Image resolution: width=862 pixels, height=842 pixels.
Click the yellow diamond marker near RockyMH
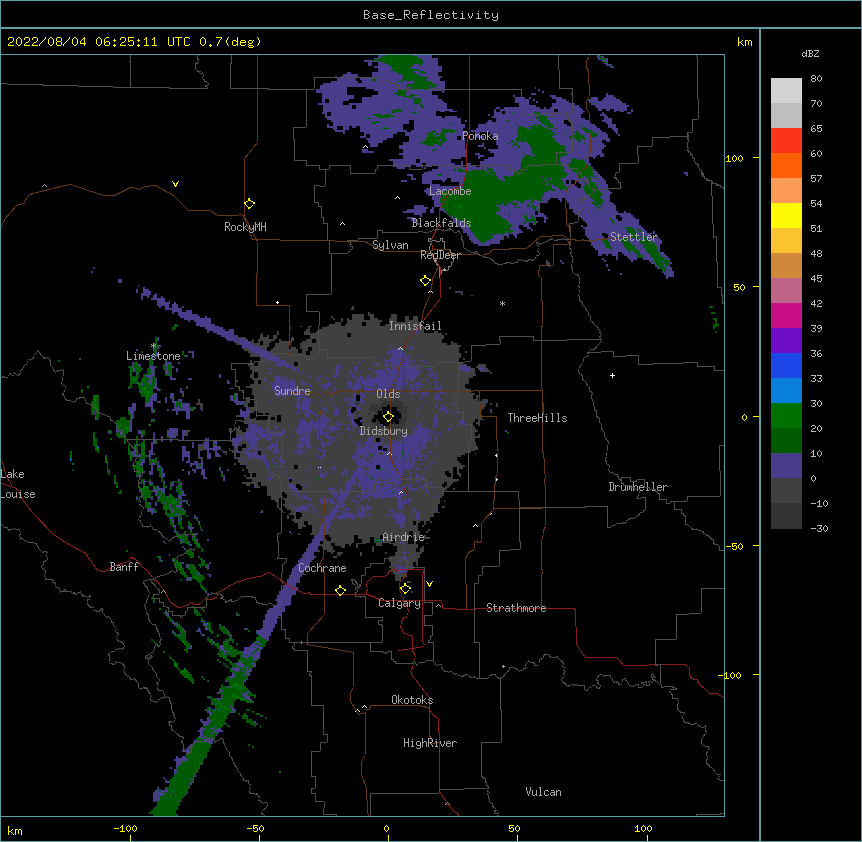point(250,204)
